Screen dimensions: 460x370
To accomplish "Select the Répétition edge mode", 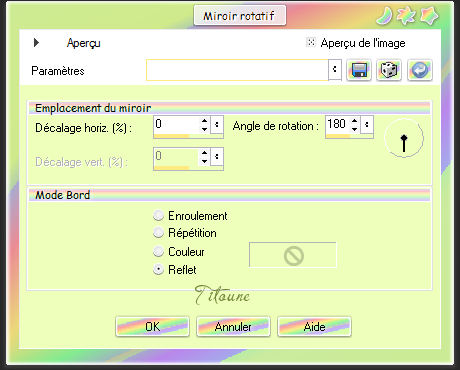I will [158, 232].
